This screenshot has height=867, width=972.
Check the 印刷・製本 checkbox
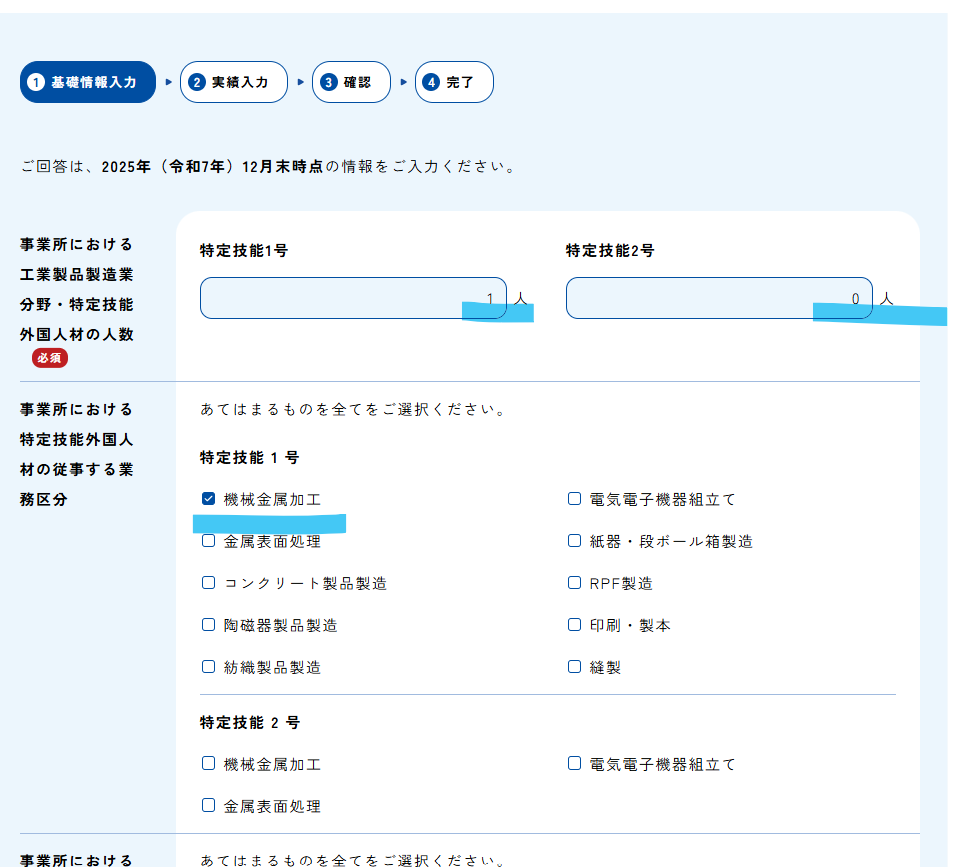[574, 624]
